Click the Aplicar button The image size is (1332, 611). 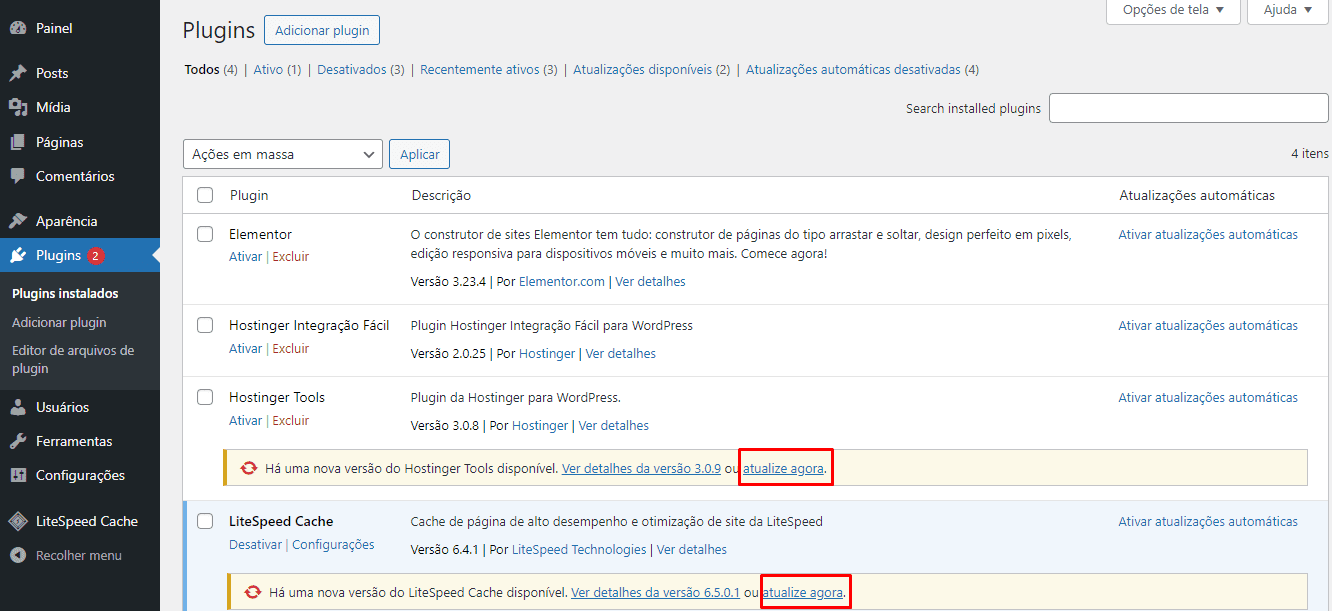(x=420, y=154)
